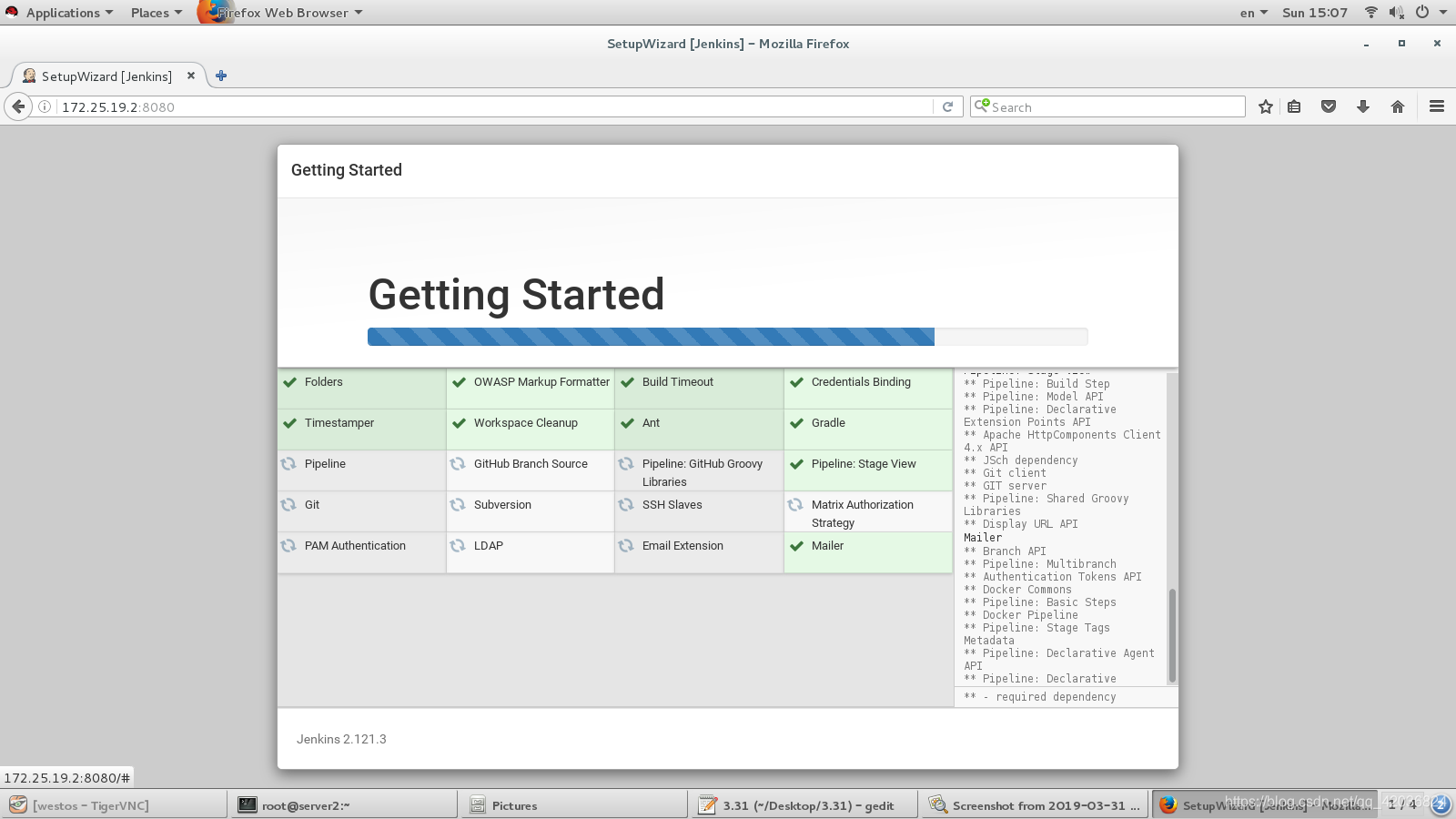1456x819 pixels.
Task: Open the downloads arrow icon
Action: (1363, 106)
